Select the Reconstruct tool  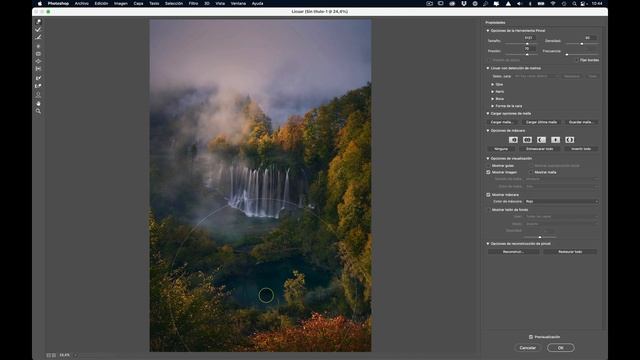point(38,29)
